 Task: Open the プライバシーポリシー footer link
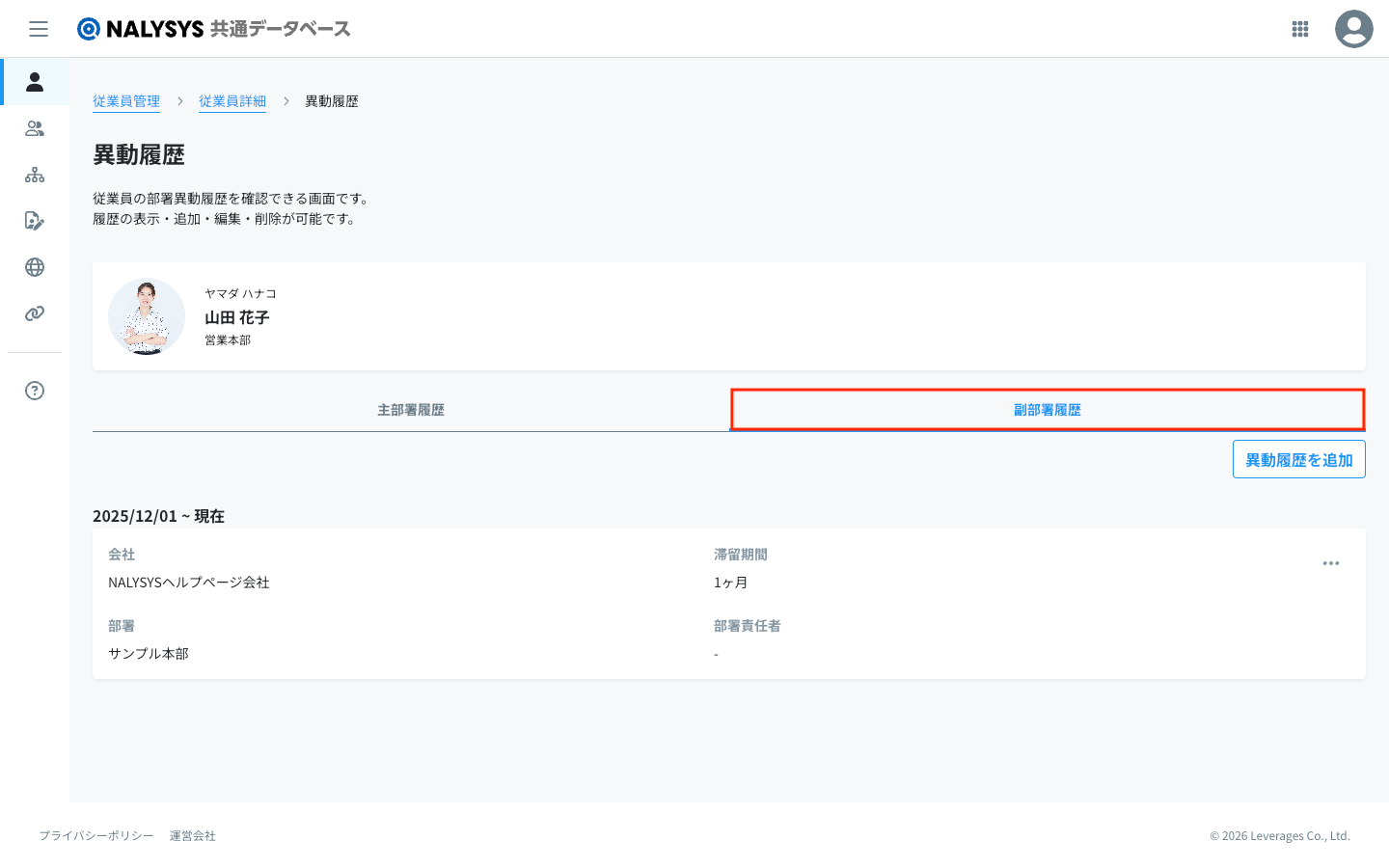click(96, 836)
